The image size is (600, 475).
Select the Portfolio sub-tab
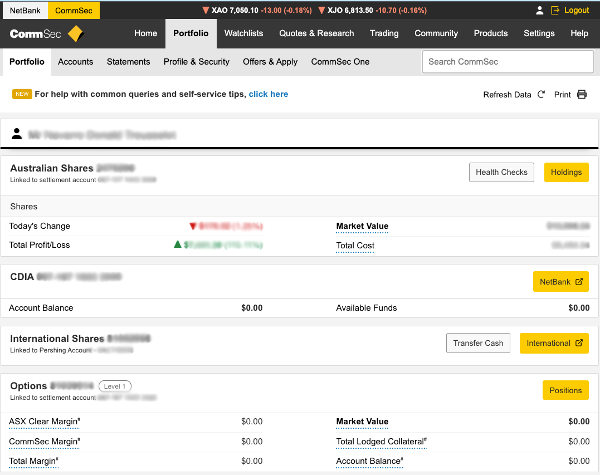pyautogui.click(x=27, y=62)
